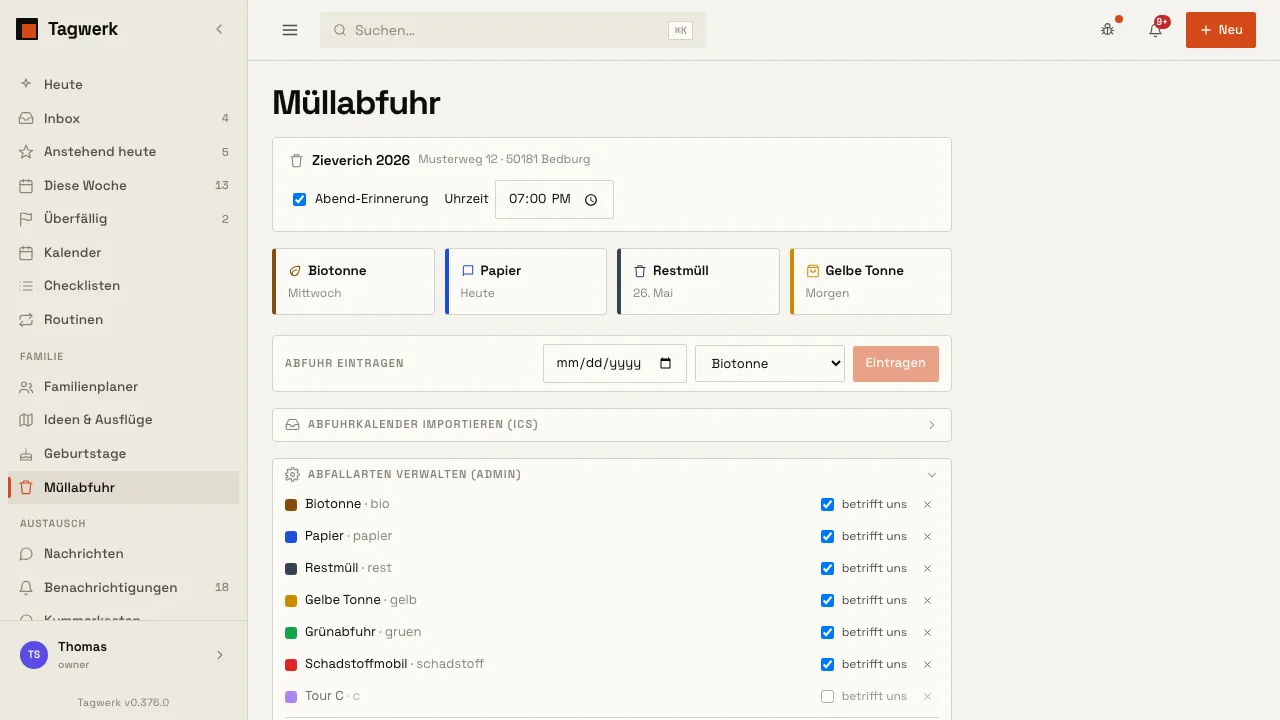Uncheck betrifft uns for Grünabfuhr
The width and height of the screenshot is (1280, 720).
[x=827, y=632]
